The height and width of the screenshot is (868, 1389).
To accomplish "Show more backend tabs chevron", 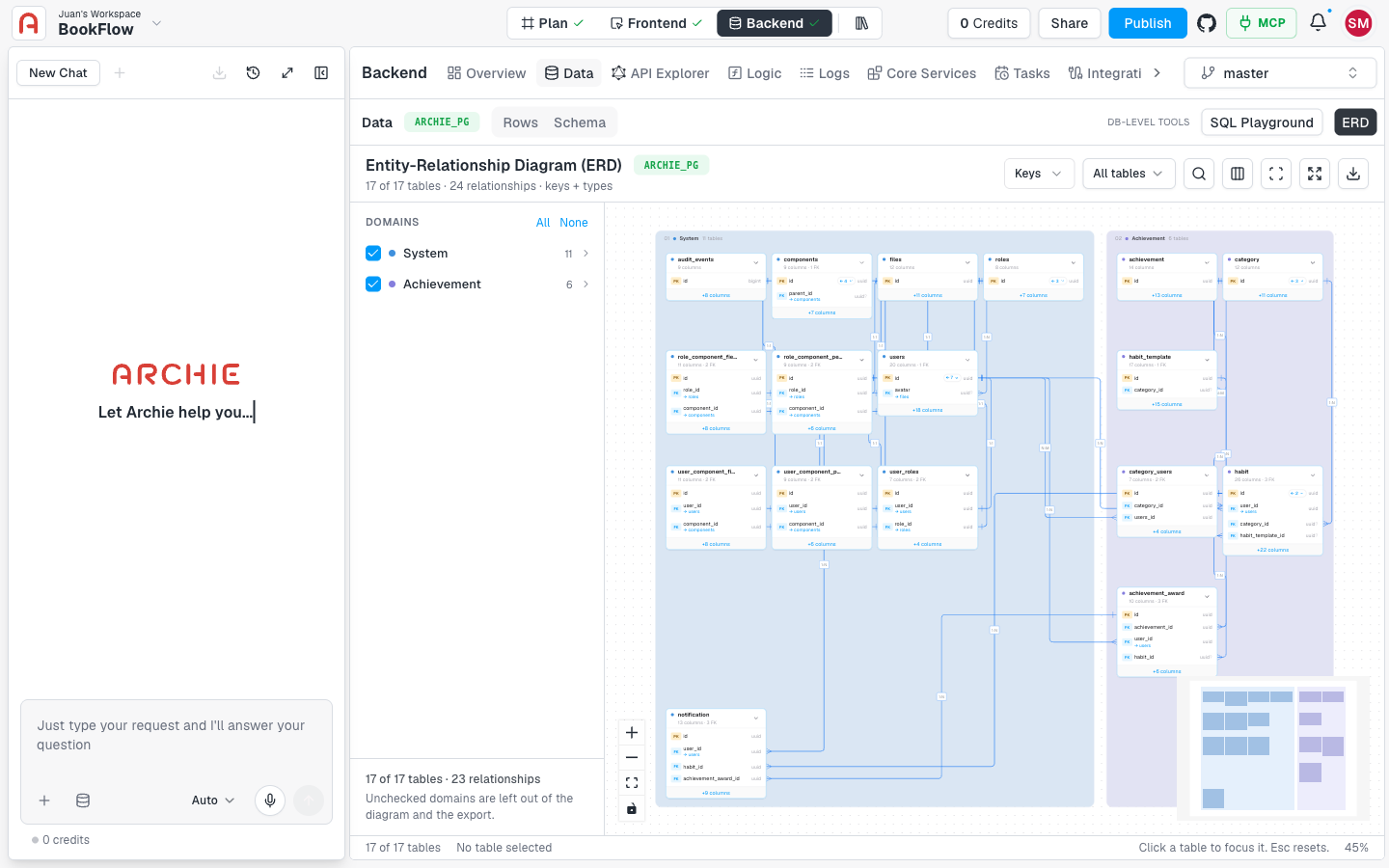I will 1157,73.
